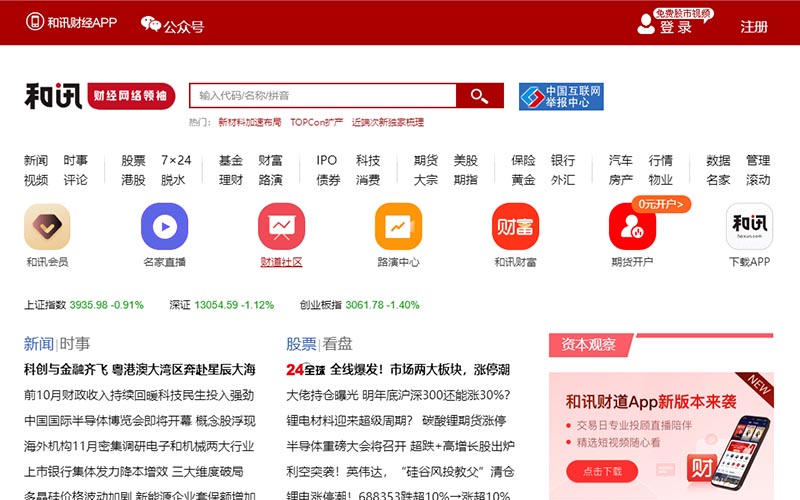Image resolution: width=800 pixels, height=500 pixels.
Task: Click the 名家直播 play icon
Action: pos(164,227)
